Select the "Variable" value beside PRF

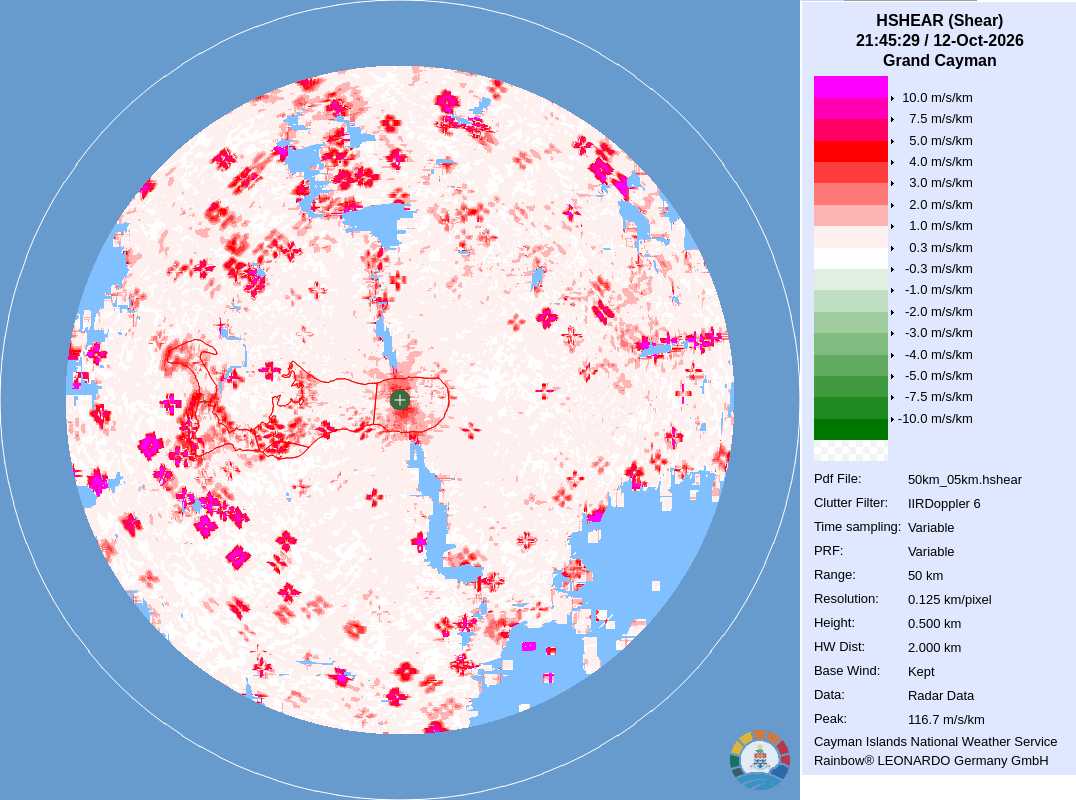pos(931,552)
